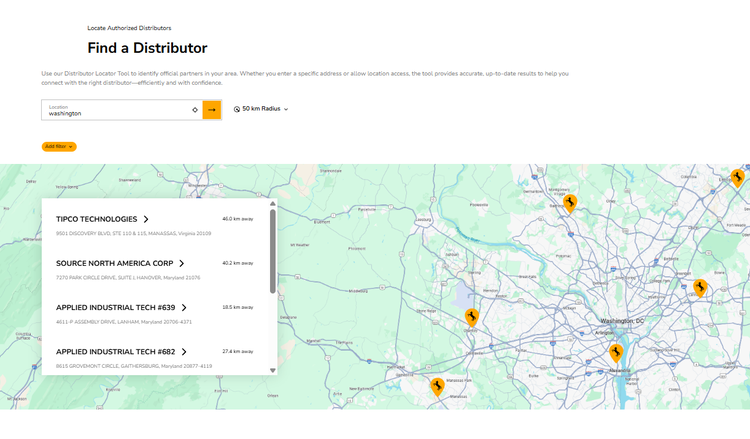This screenshot has height=439, width=750.
Task: Click the results list scroll up arrow
Action: coord(273,204)
